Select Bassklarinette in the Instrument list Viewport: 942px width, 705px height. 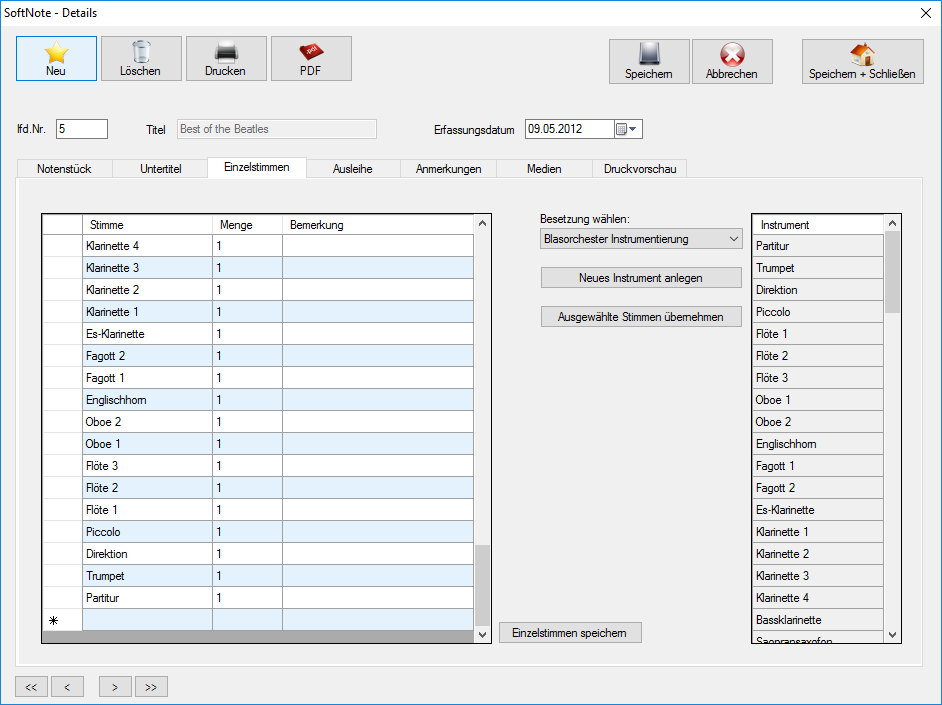pos(817,620)
